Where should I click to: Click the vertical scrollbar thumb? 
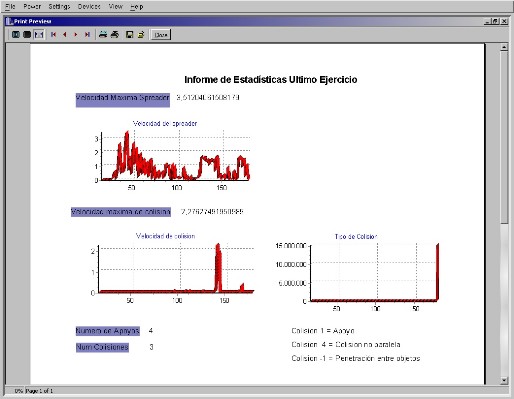coord(504,137)
